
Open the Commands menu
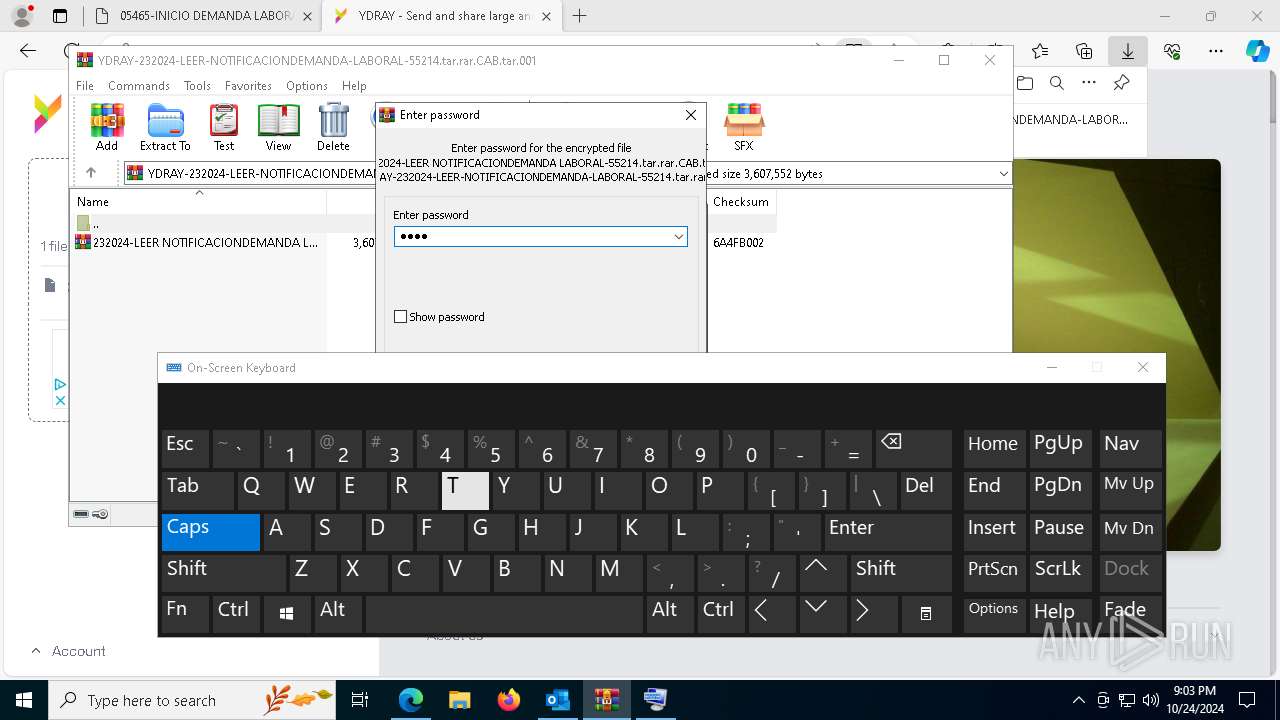coord(139,86)
